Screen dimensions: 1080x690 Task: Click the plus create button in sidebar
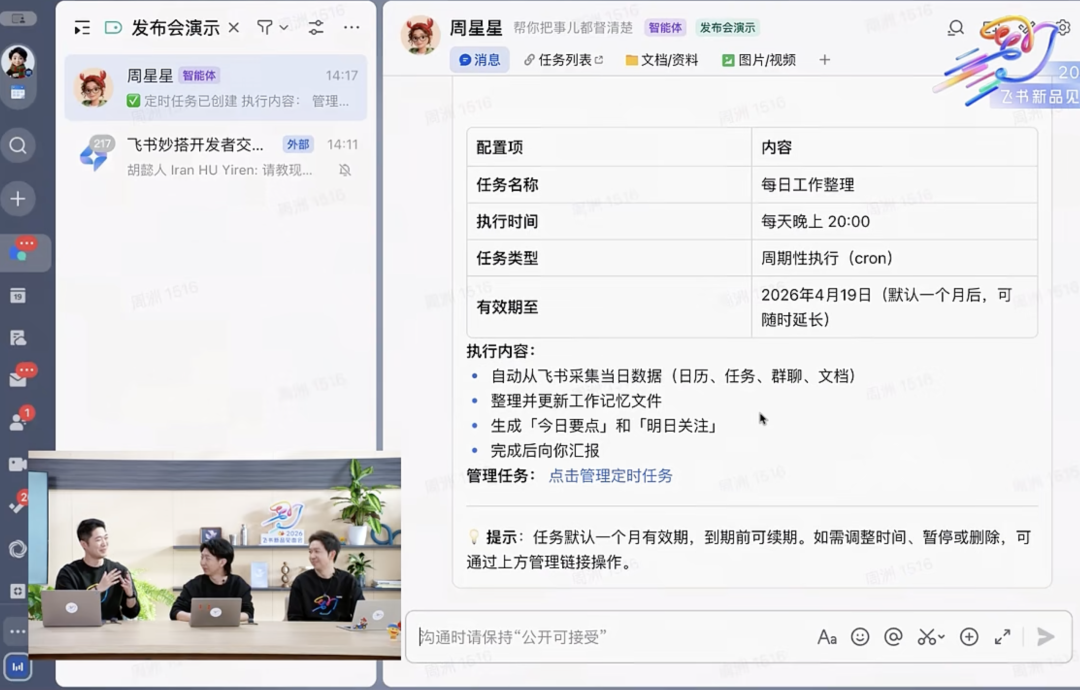tap(18, 199)
